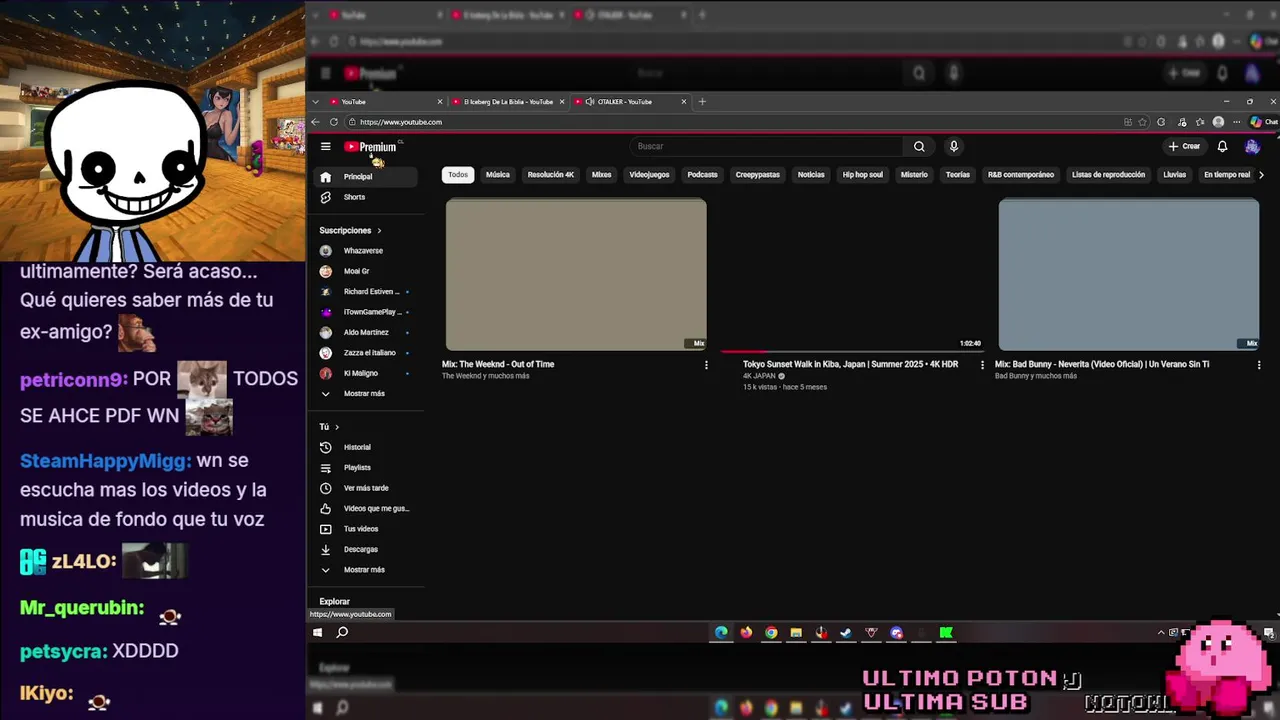Image resolution: width=1280 pixels, height=720 pixels.
Task: Open the YouTube hamburger guide menu
Action: tap(325, 146)
